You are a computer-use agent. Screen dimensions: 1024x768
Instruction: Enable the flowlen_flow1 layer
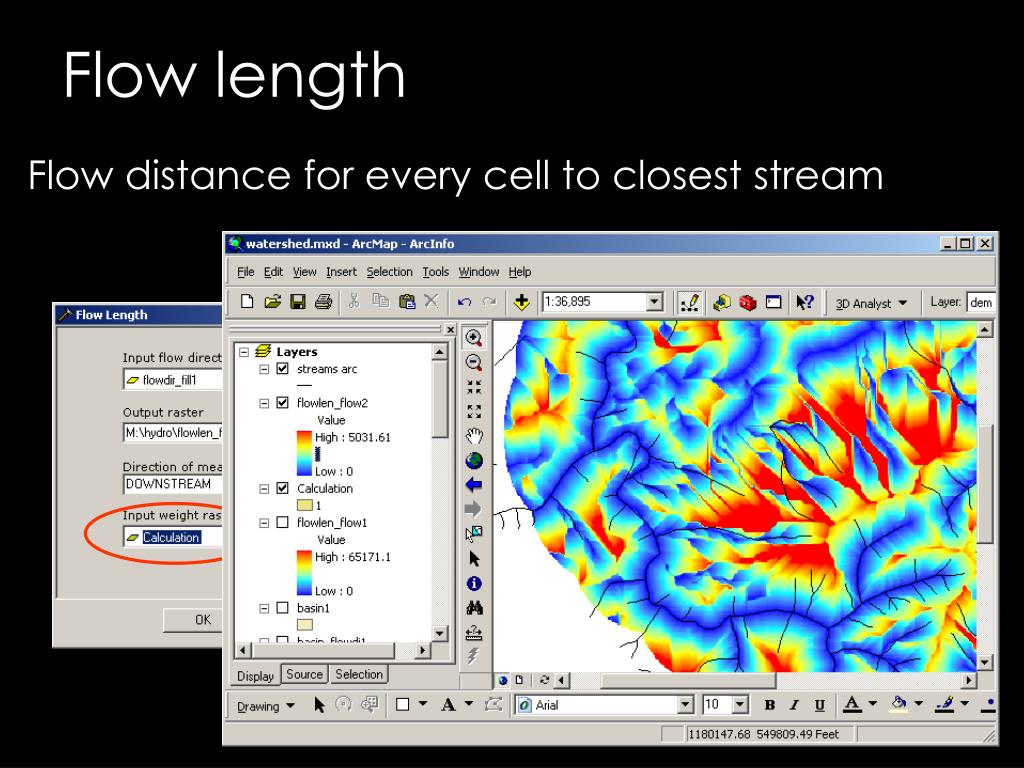pyautogui.click(x=283, y=522)
